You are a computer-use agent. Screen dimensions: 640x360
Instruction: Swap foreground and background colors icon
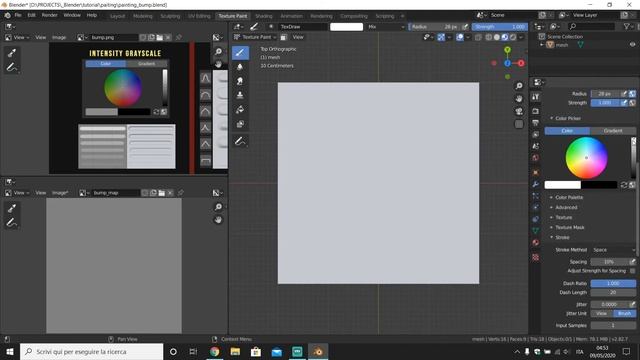pos(624,185)
